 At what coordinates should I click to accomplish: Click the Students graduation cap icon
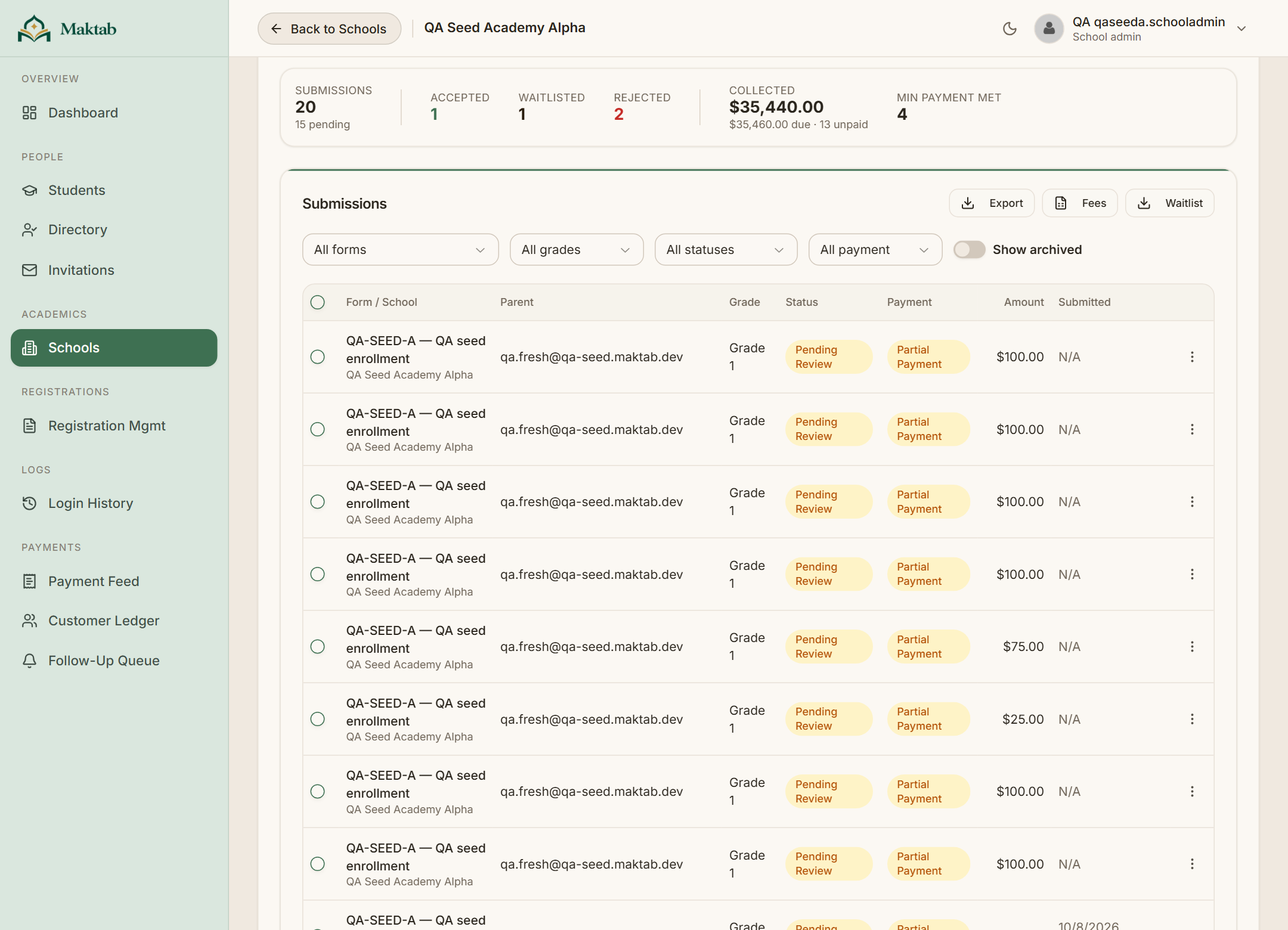coord(29,190)
